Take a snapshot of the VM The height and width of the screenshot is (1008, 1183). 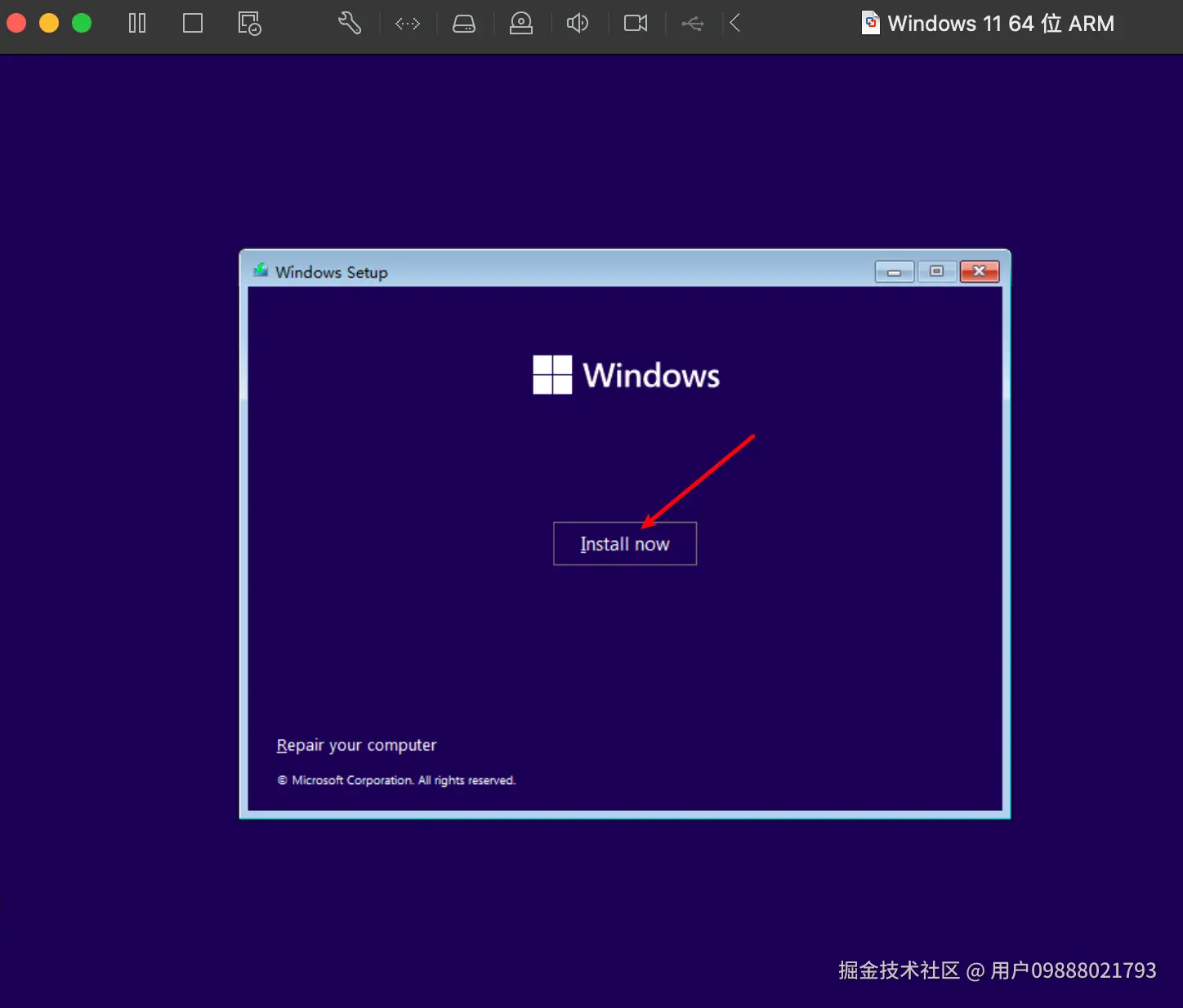point(249,23)
